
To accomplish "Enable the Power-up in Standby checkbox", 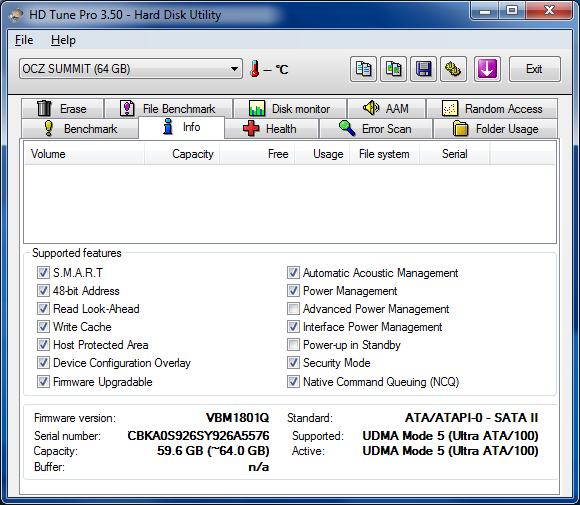I will tap(293, 344).
